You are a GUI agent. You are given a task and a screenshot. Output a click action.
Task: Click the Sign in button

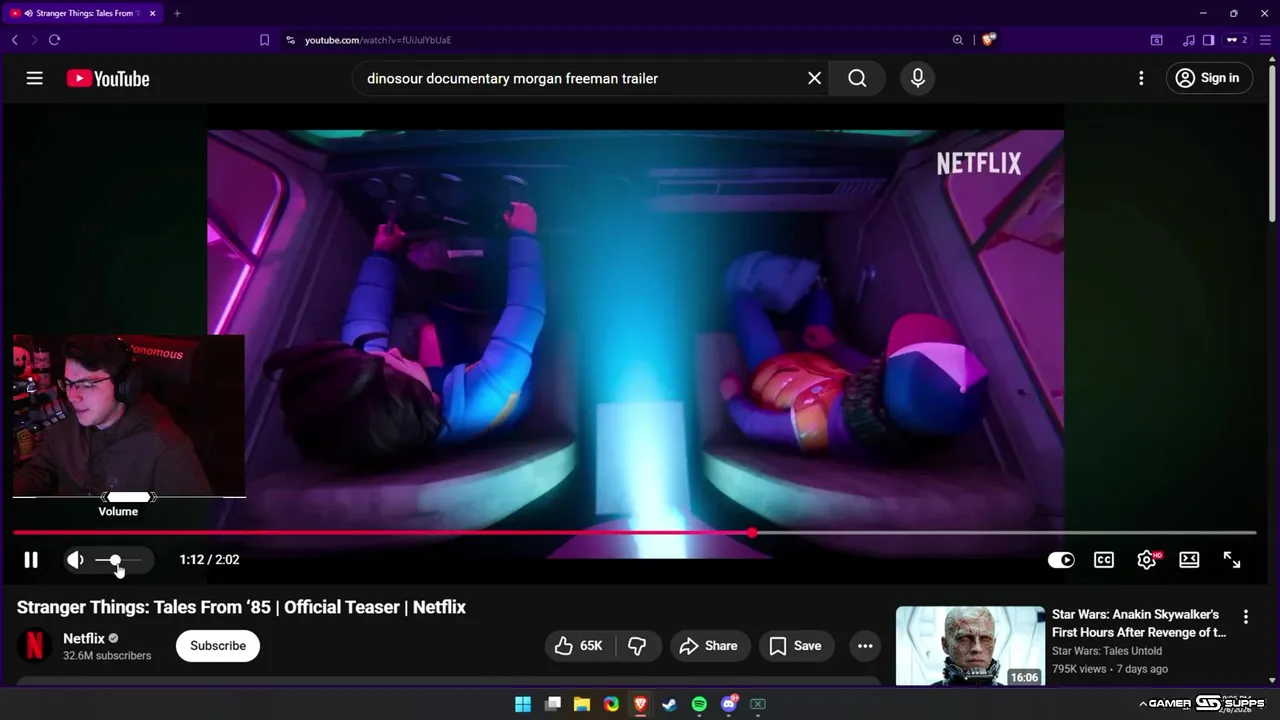click(1209, 78)
